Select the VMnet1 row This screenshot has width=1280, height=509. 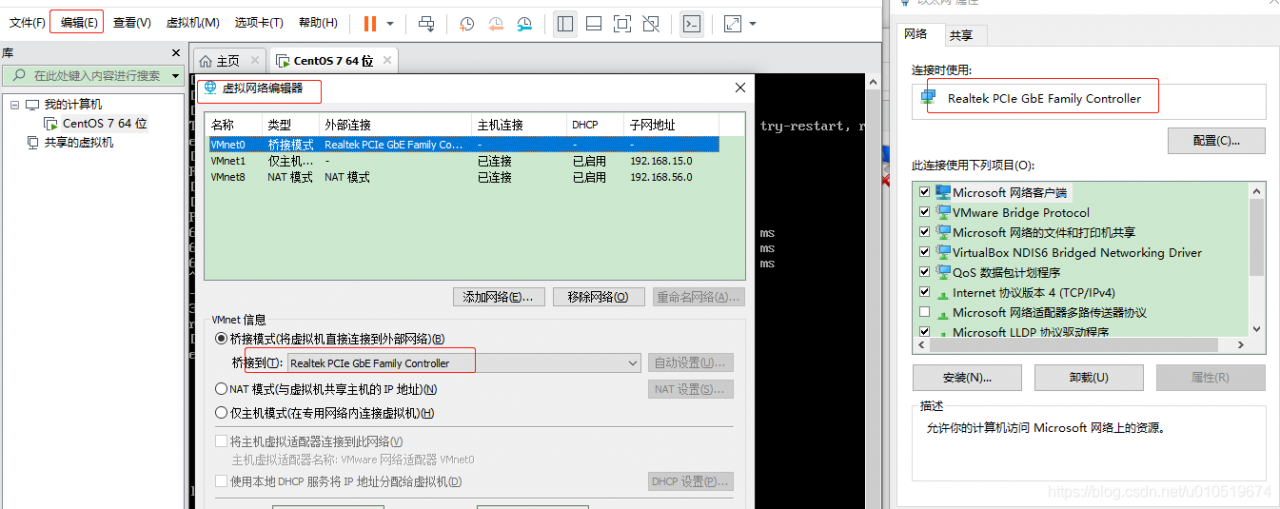click(x=463, y=161)
